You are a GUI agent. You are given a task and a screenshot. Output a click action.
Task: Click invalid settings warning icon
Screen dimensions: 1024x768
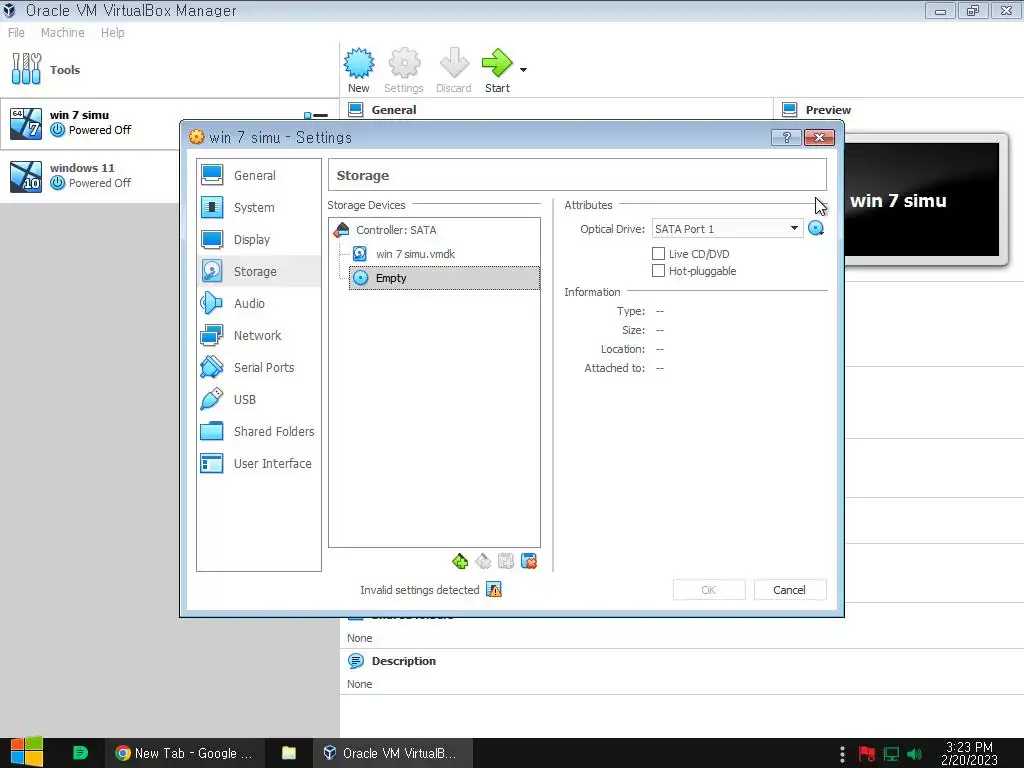(x=494, y=590)
